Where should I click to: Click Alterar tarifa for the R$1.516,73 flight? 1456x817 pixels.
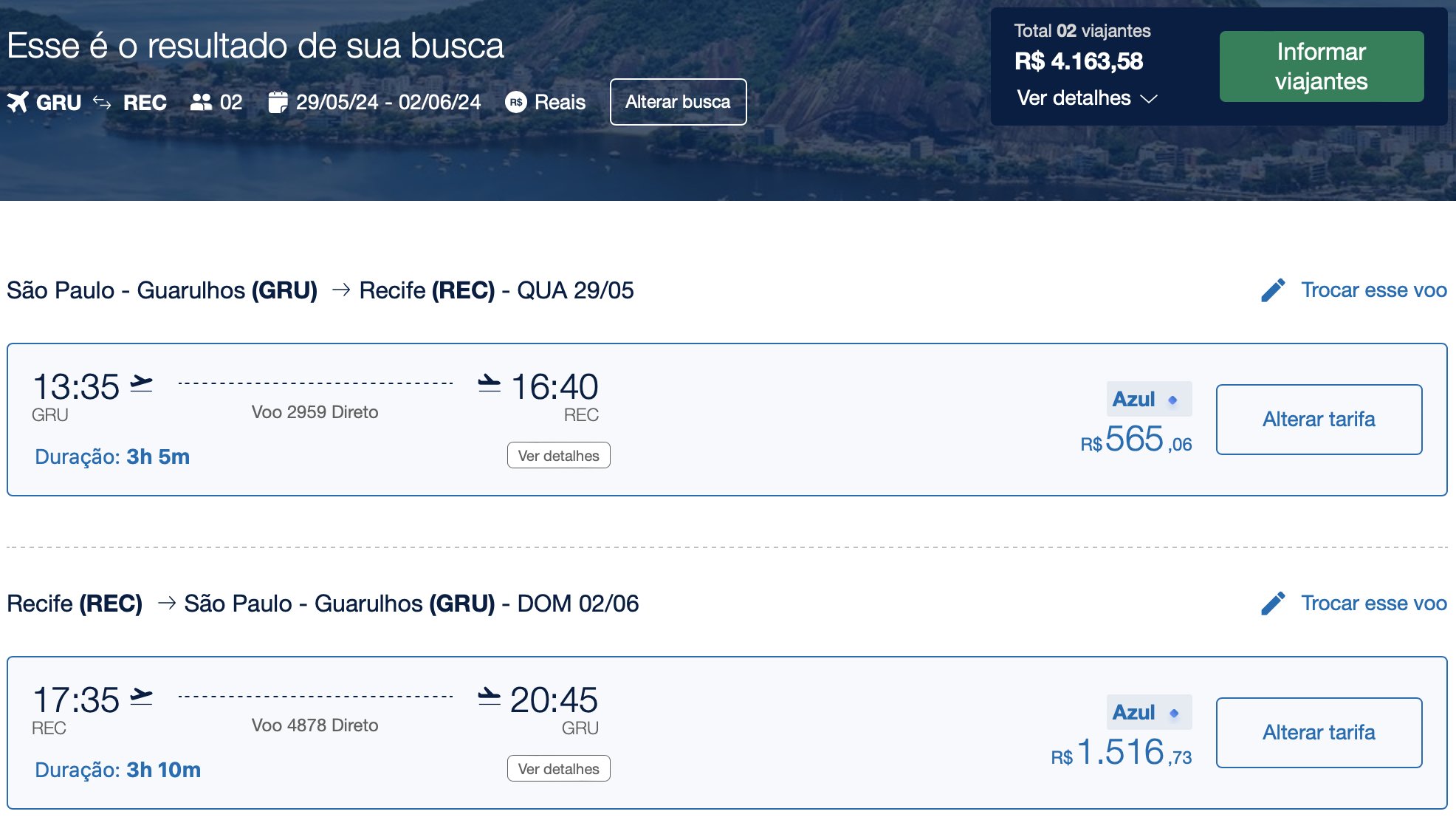pyautogui.click(x=1319, y=733)
